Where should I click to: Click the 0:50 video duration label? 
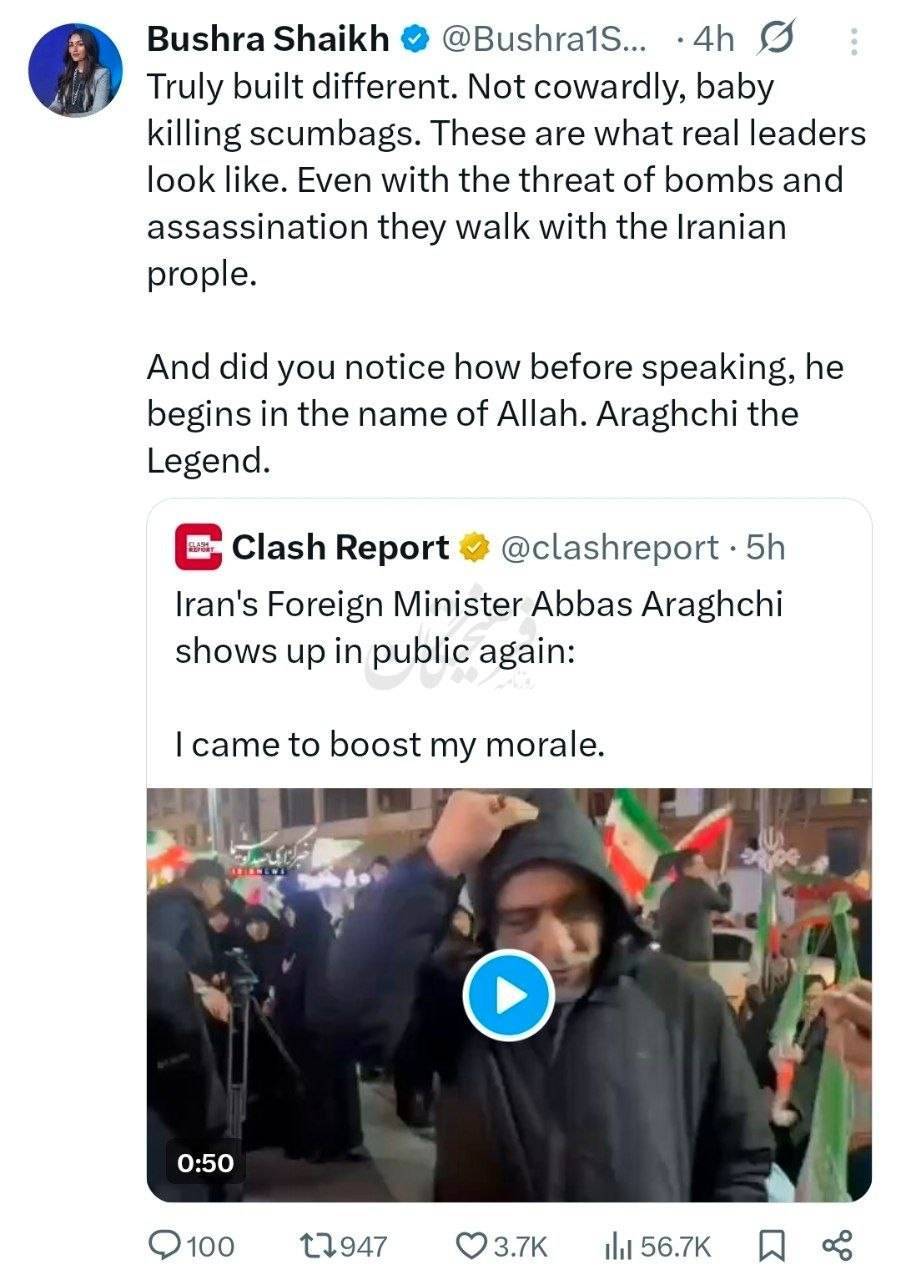click(x=205, y=1163)
